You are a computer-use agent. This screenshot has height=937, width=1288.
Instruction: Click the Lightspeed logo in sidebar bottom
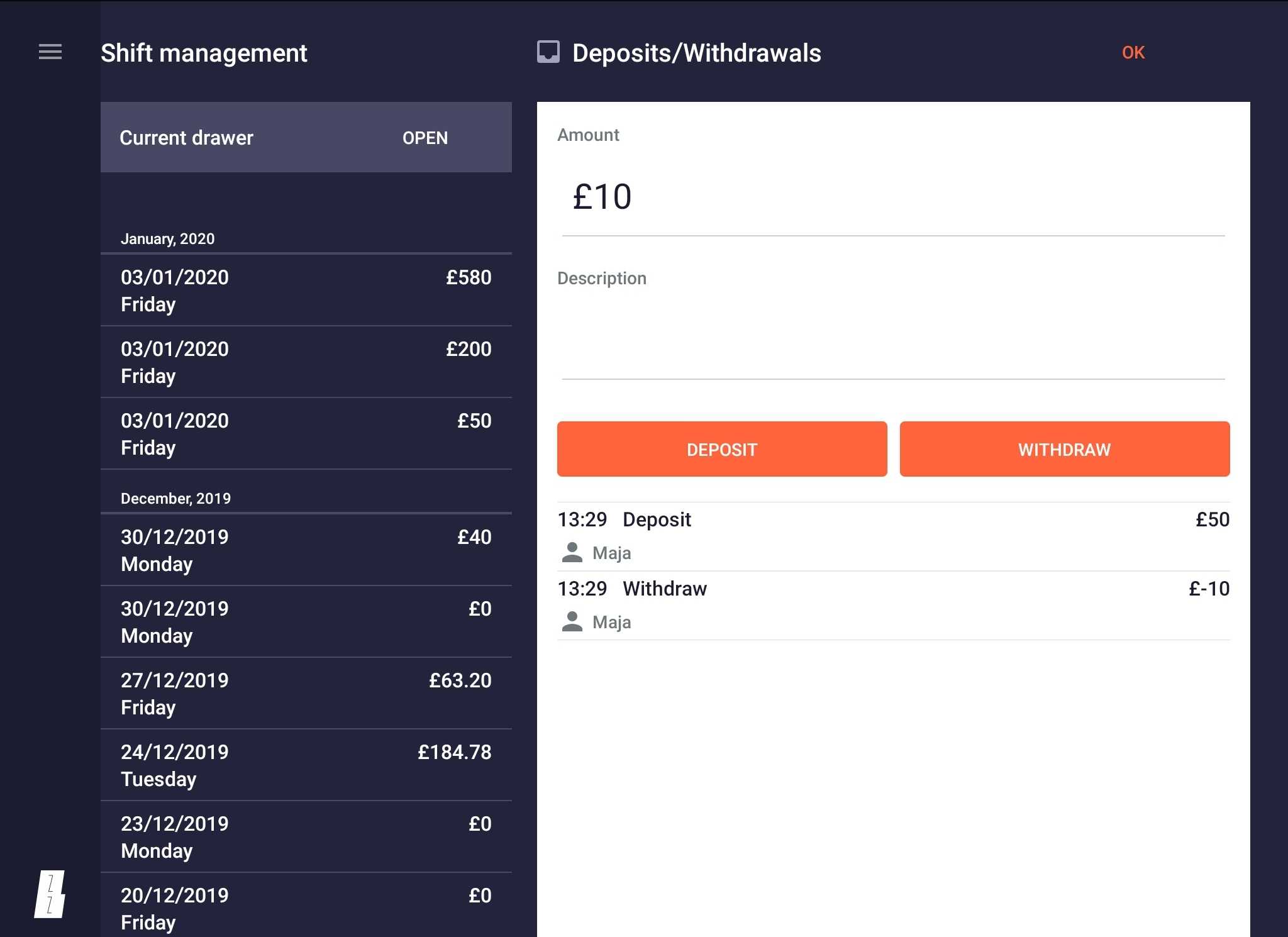tap(50, 894)
